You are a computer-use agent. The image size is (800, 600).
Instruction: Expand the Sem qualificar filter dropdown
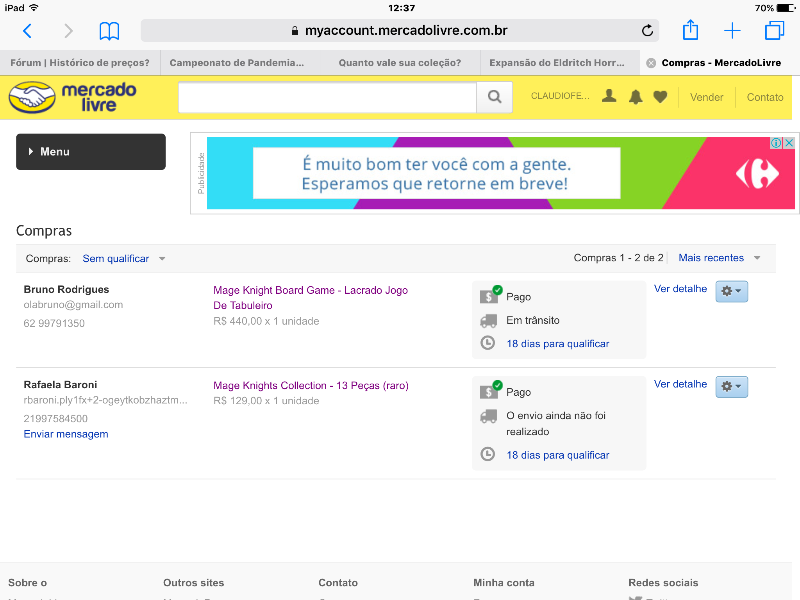pyautogui.click(x=123, y=259)
